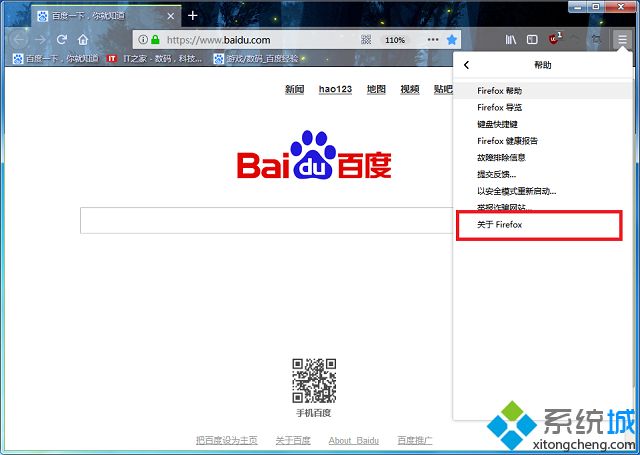
Task: Open the Library icon in toolbar
Action: coord(511,40)
